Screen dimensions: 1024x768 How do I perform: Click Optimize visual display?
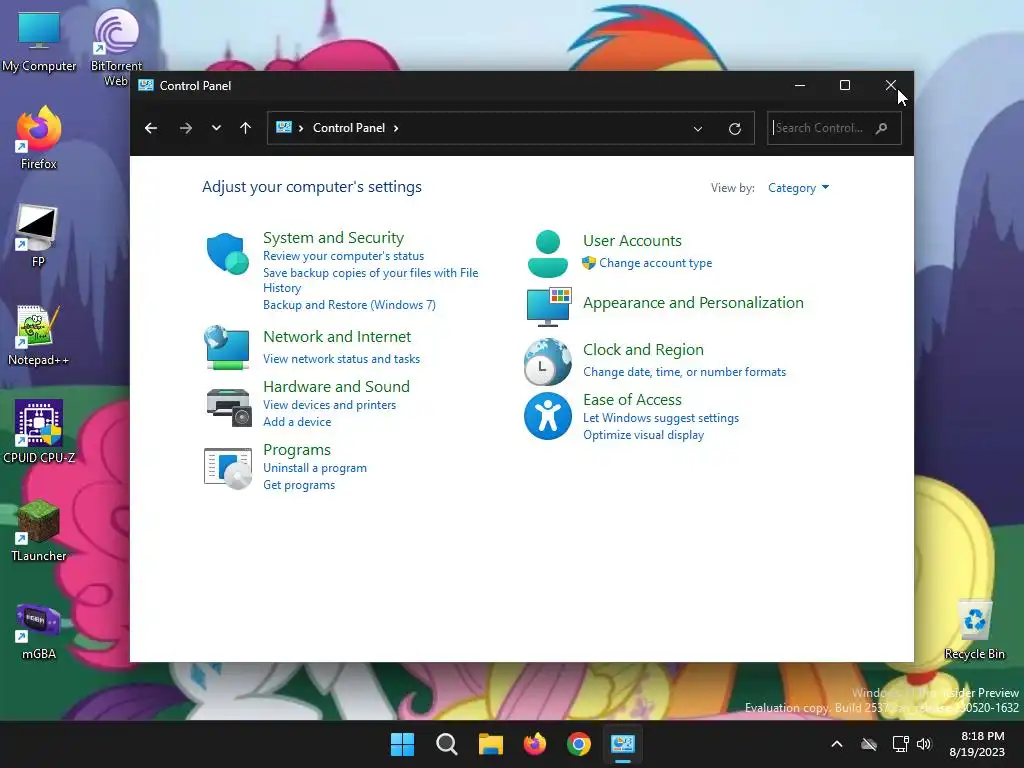pyautogui.click(x=643, y=435)
